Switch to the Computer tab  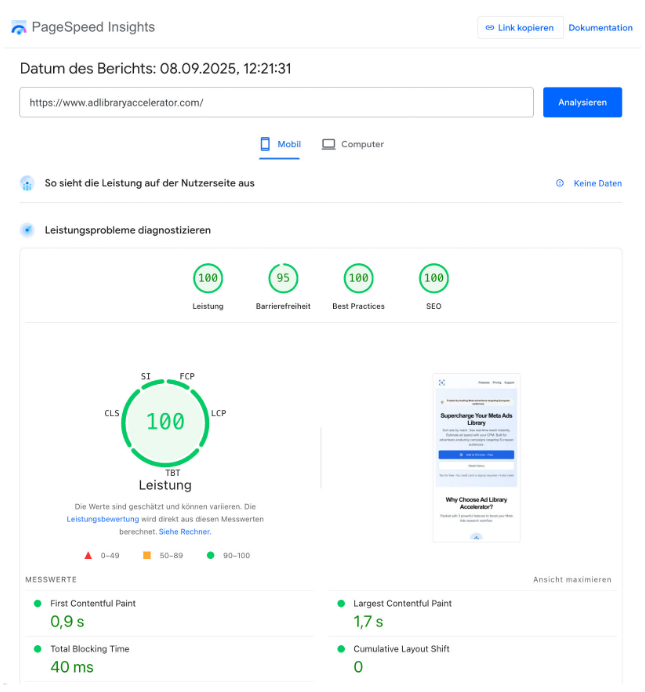click(352, 144)
